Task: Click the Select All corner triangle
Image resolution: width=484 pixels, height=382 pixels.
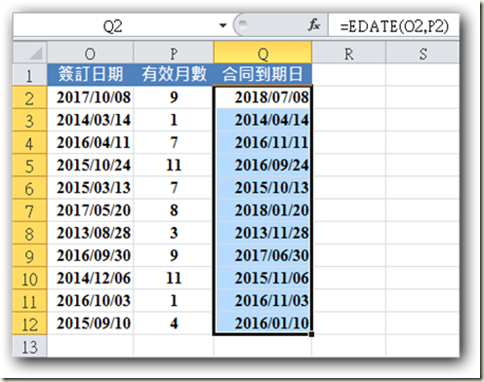Action: (x=30, y=53)
